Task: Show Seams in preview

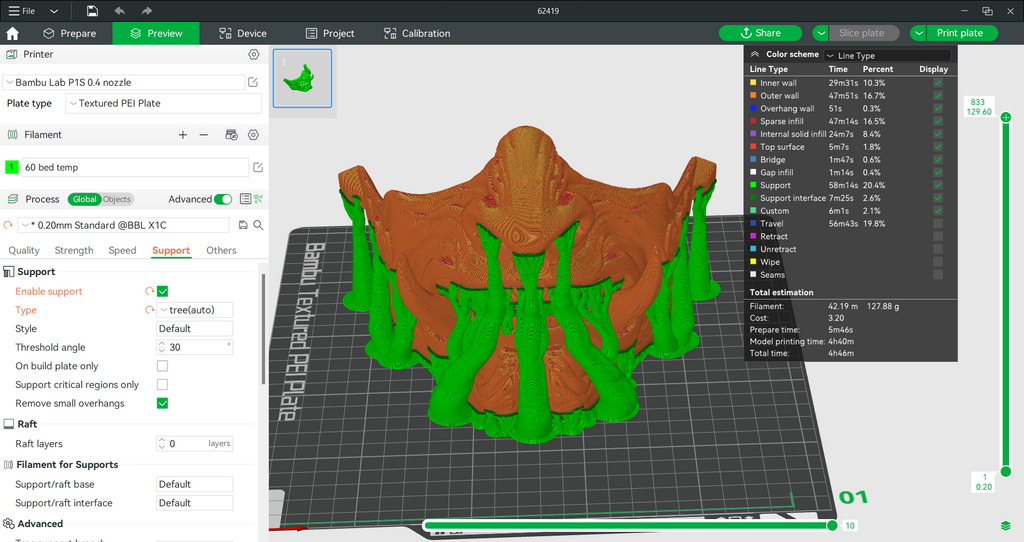Action: tap(938, 275)
